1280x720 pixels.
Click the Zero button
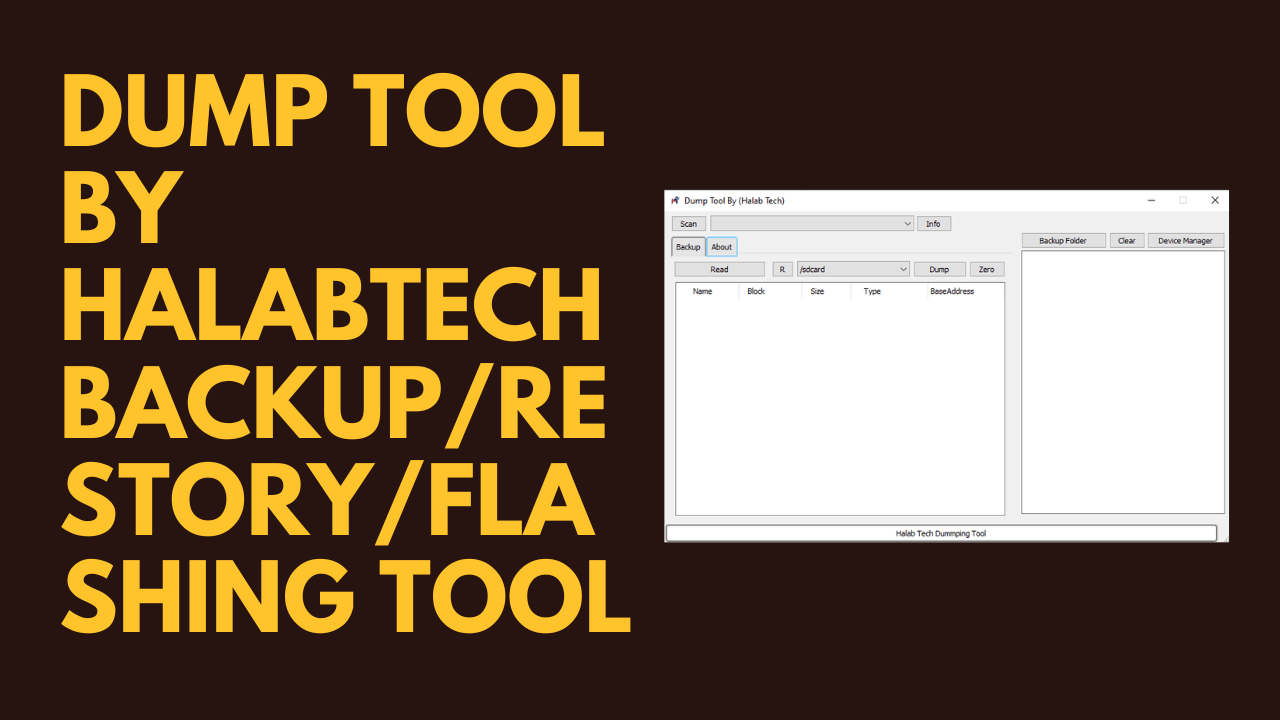[x=986, y=269]
